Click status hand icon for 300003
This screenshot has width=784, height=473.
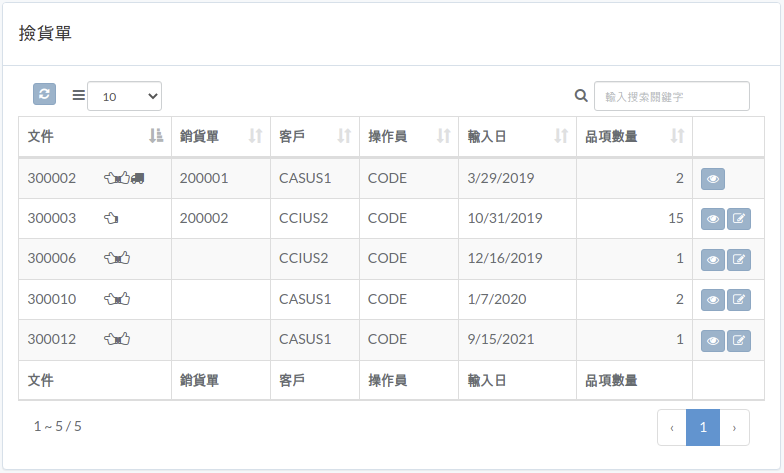click(111, 218)
